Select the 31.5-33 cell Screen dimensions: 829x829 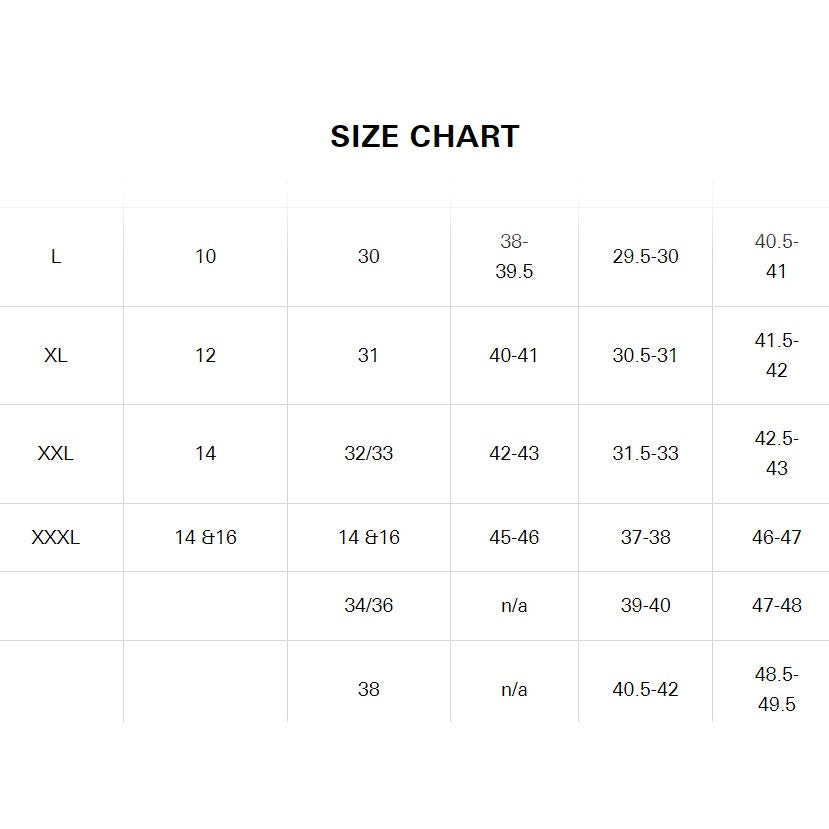point(645,453)
